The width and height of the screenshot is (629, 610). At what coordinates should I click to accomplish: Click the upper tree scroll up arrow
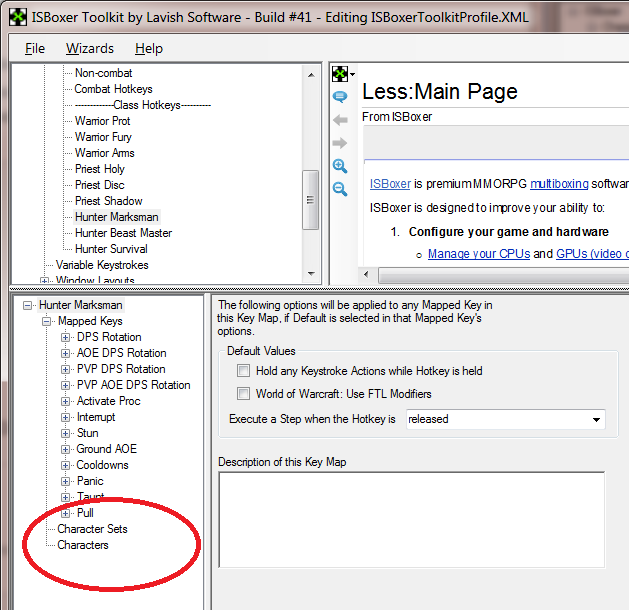[311, 75]
